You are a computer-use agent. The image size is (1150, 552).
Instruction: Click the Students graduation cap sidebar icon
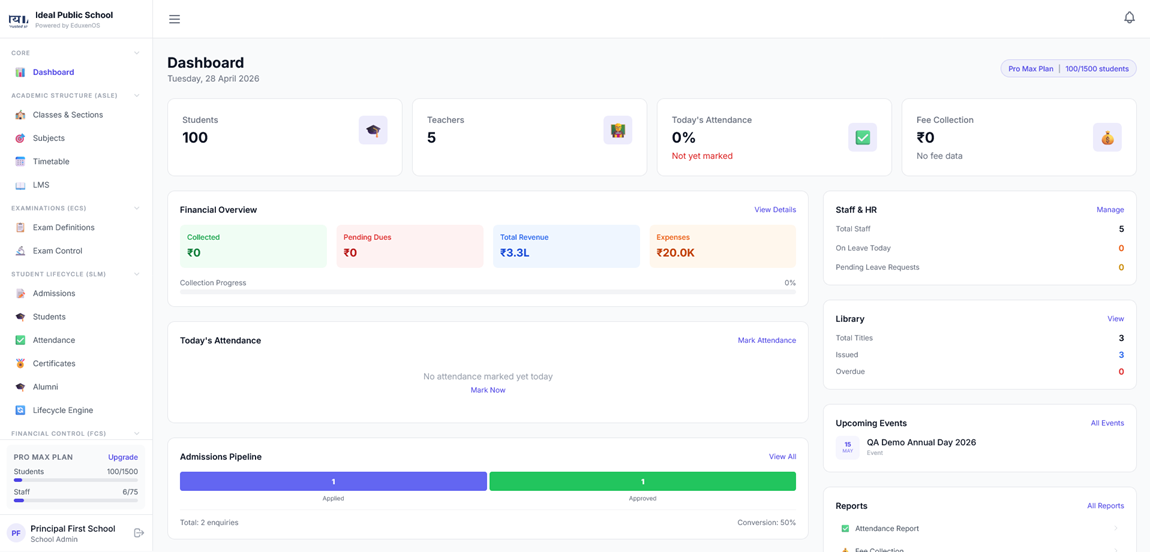20,317
